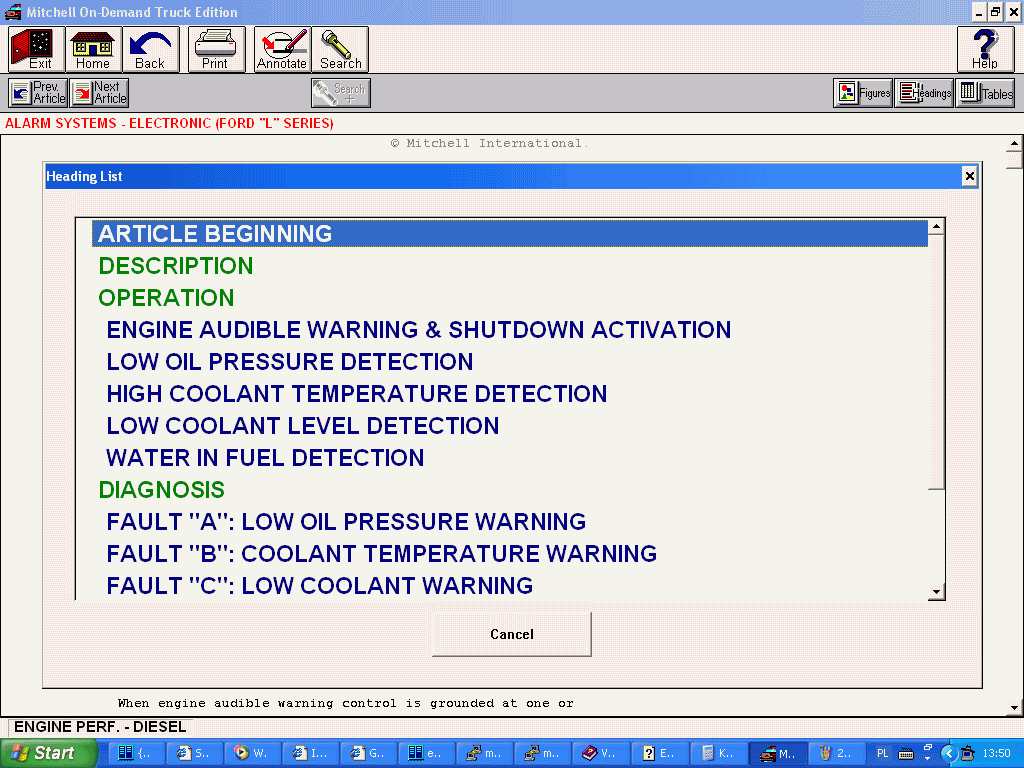Select FAULT "B": COOLANT TEMPERATURE WARNING

(381, 554)
